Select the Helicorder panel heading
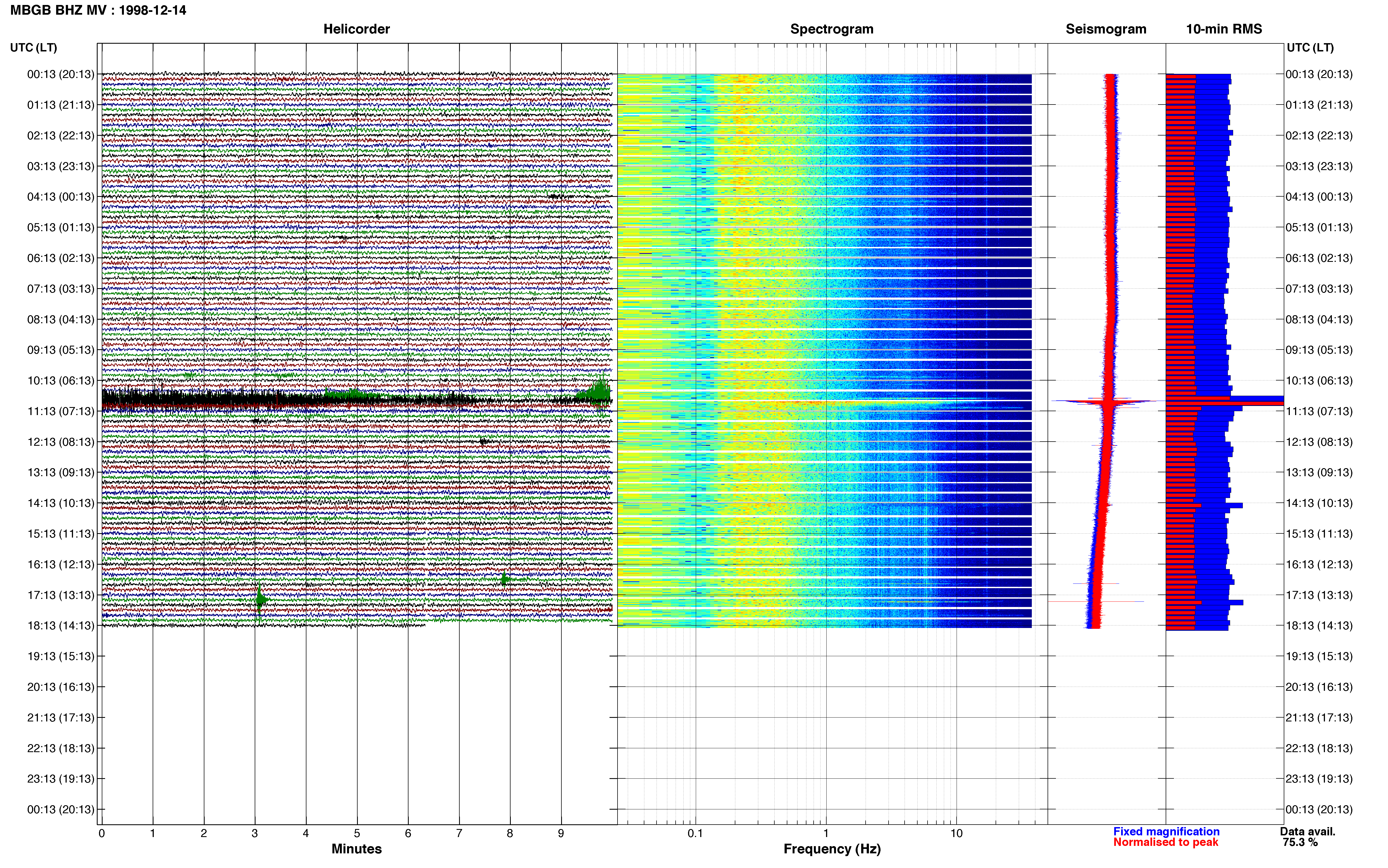 [356, 29]
